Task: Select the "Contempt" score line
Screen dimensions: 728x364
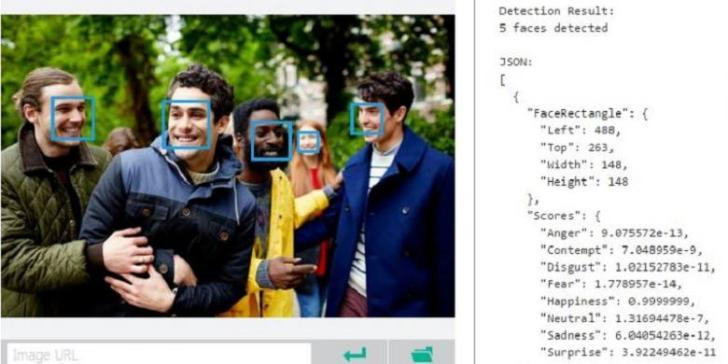Action: click(621, 250)
